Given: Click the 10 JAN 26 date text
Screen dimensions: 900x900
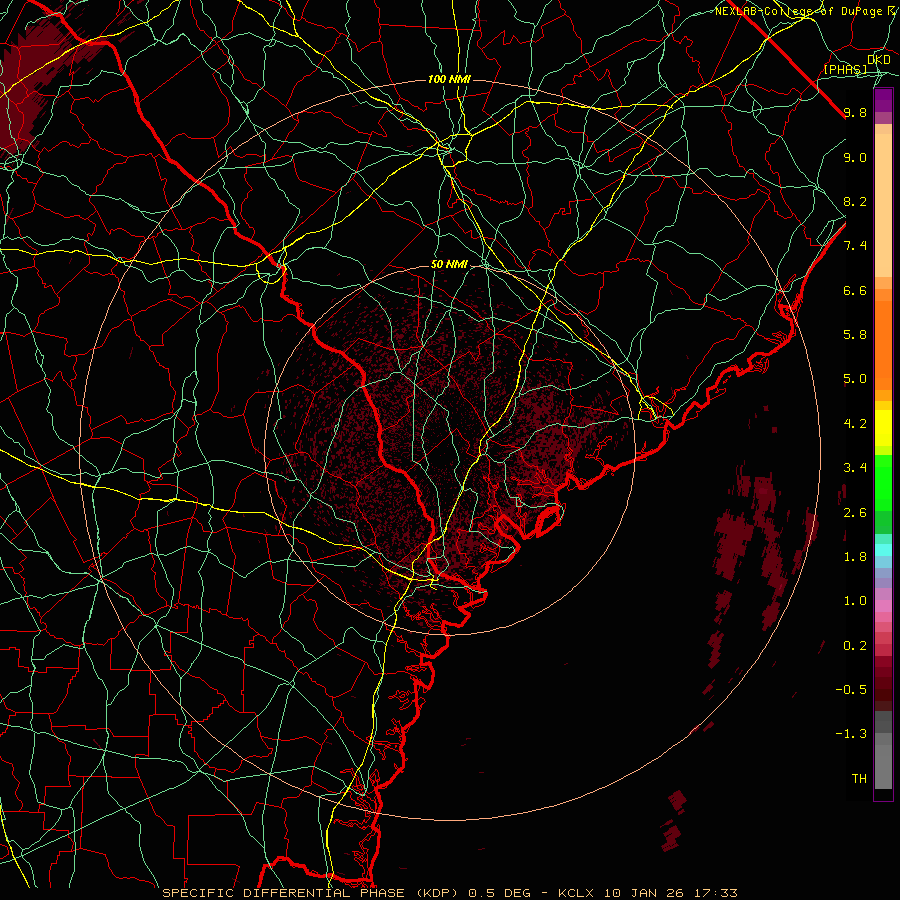Looking at the screenshot, I should 646,893.
